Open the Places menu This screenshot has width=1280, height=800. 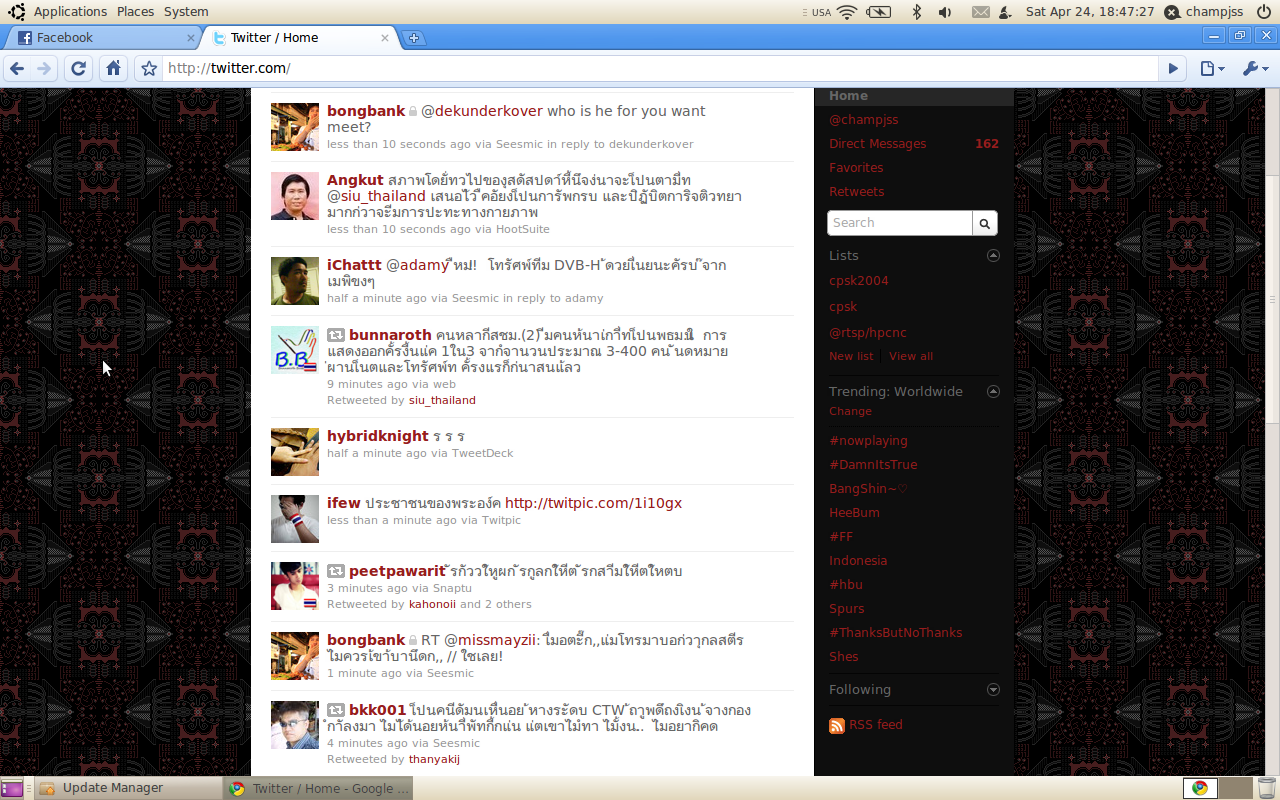(x=135, y=12)
